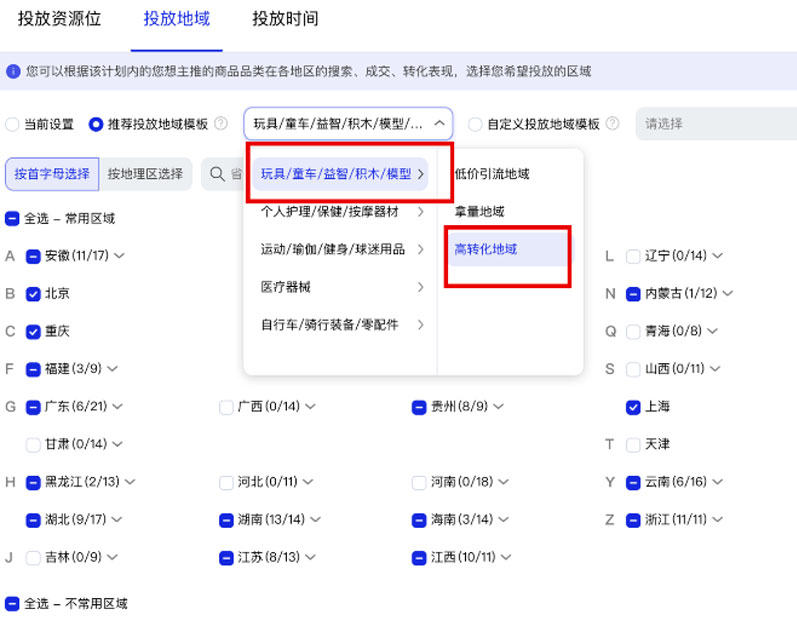This screenshot has width=797, height=621.
Task: Check the 河南 (0/18) checkbox
Action: coord(419,482)
